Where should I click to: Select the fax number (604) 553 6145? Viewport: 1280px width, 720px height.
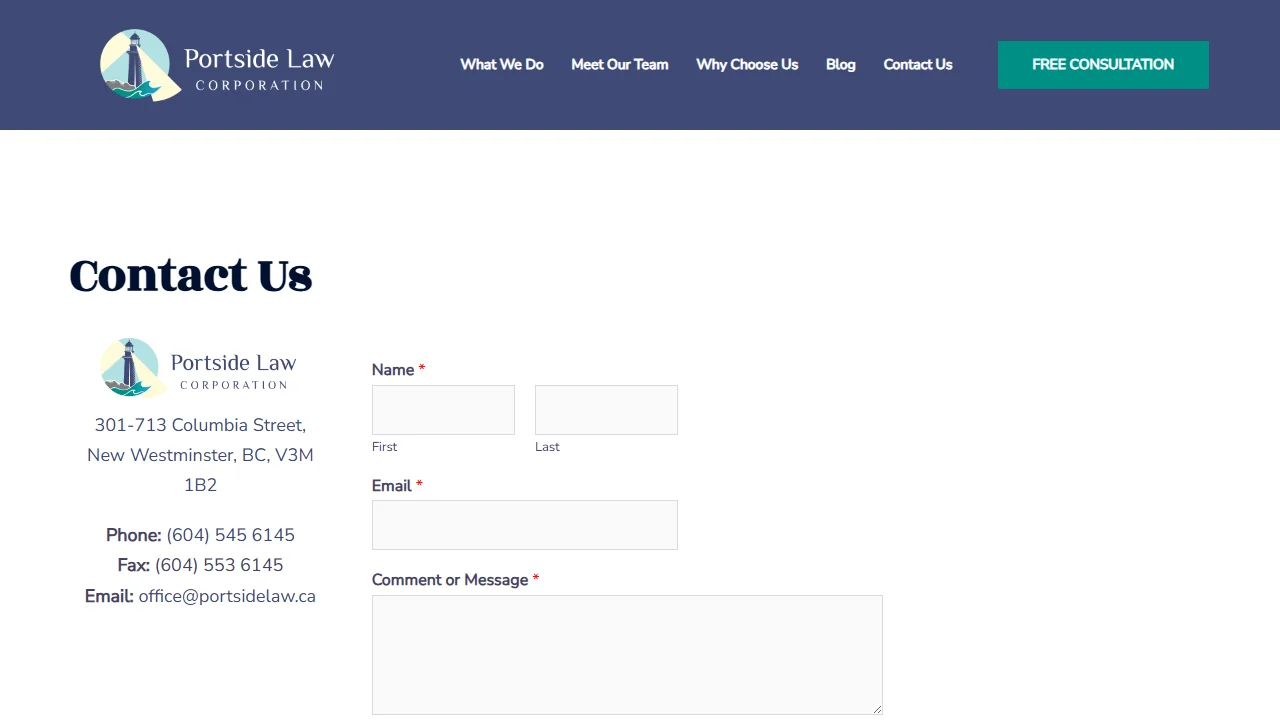[219, 565]
